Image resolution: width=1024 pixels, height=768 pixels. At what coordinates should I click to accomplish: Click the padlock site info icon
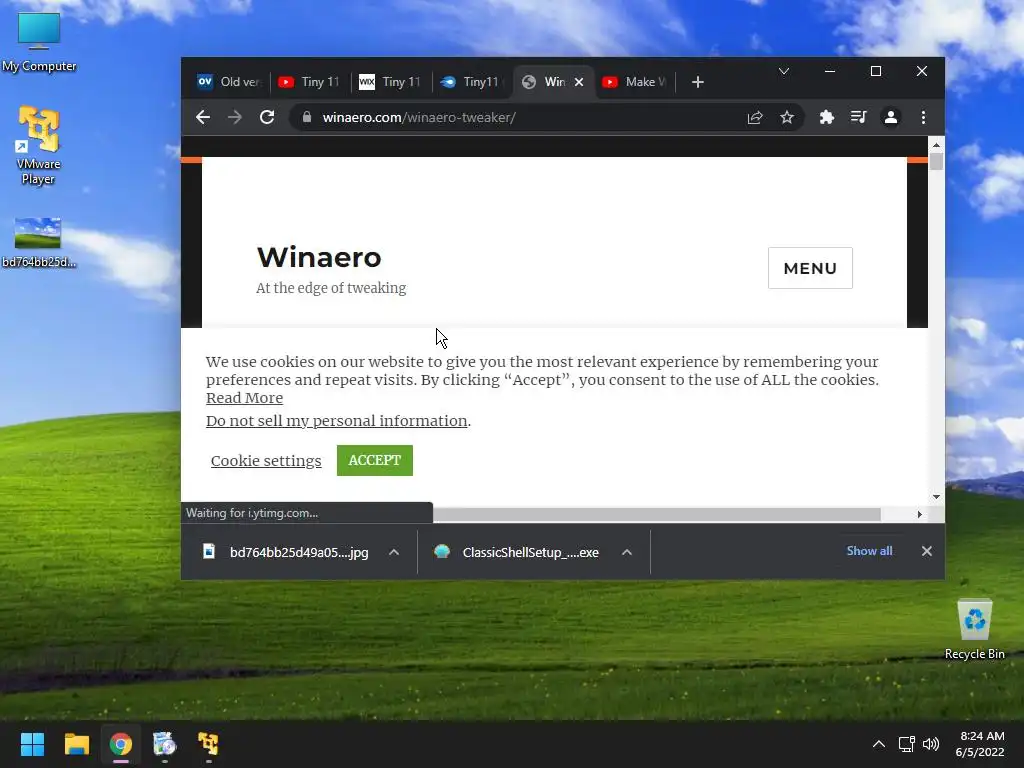point(306,118)
